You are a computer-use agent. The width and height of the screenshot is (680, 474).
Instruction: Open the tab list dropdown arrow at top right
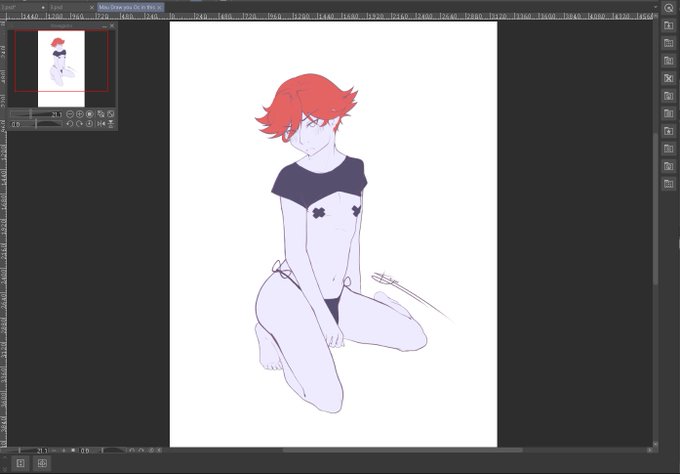655,7
